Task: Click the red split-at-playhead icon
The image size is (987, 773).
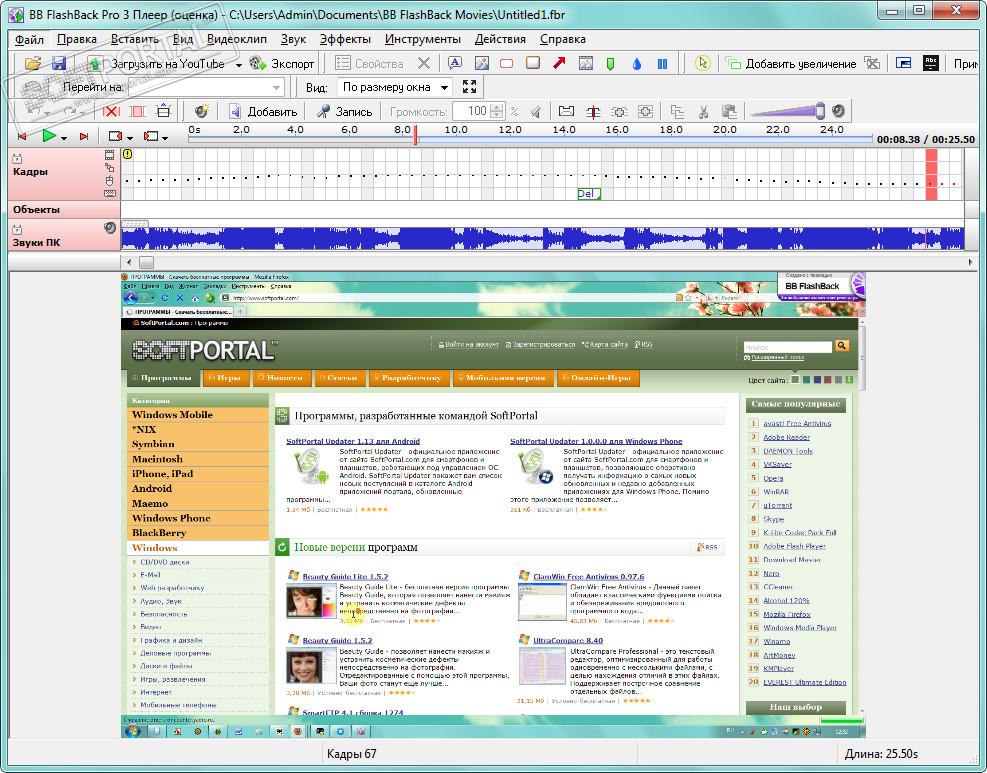Action: click(593, 111)
